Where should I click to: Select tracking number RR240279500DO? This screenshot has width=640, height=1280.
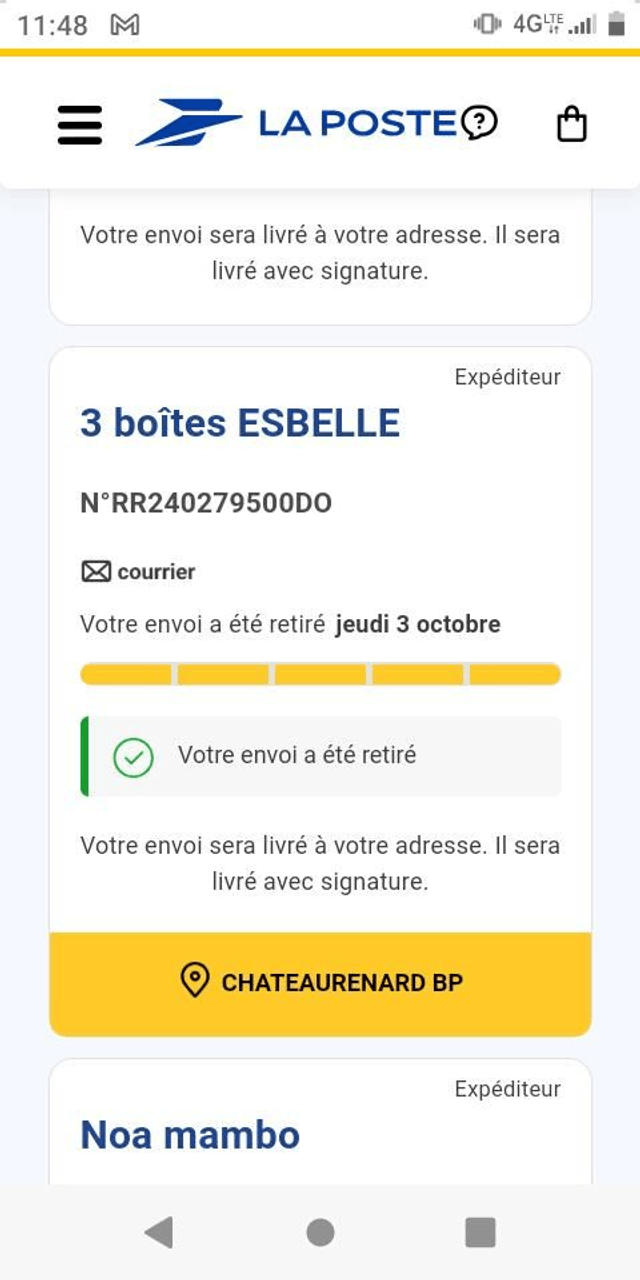tap(206, 503)
